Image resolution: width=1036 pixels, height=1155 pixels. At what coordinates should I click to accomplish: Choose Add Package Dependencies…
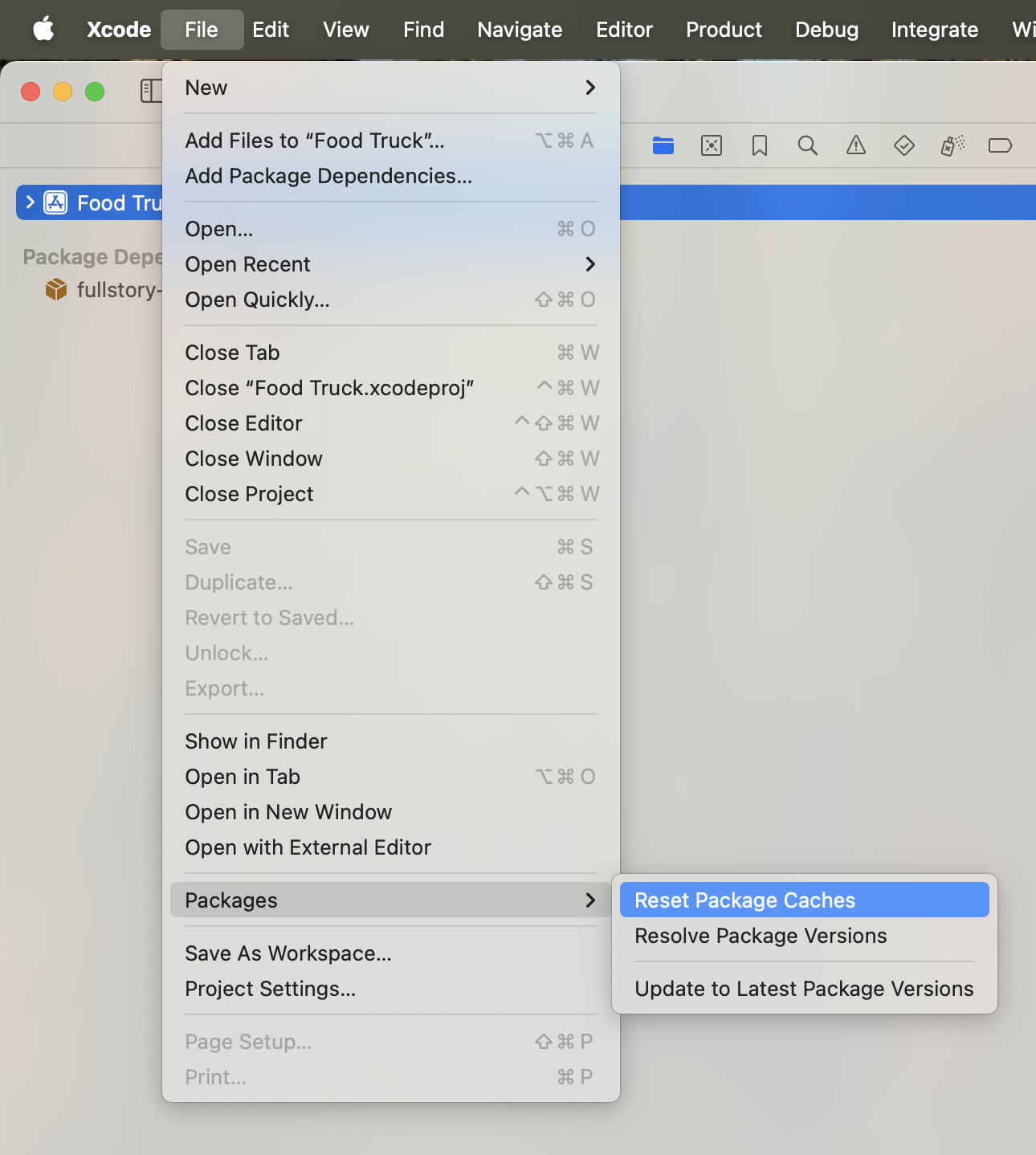391,176
